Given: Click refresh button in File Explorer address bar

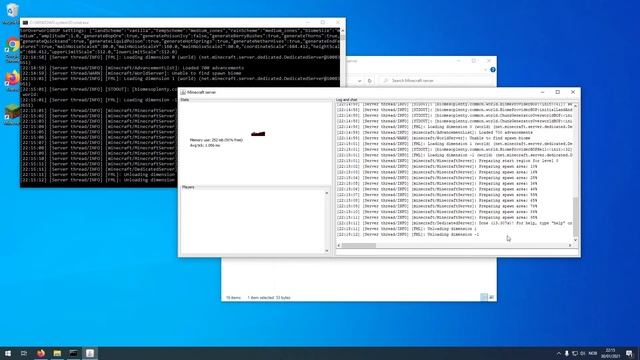Looking at the screenshot, I should [369, 81].
